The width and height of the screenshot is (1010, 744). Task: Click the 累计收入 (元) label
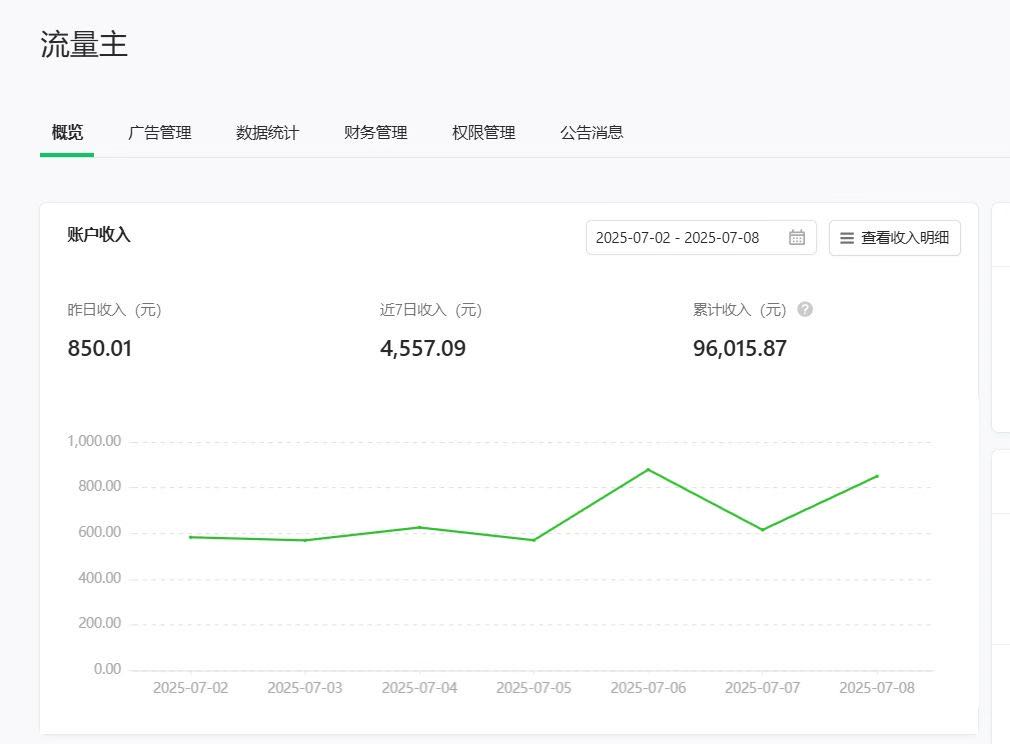pos(739,310)
